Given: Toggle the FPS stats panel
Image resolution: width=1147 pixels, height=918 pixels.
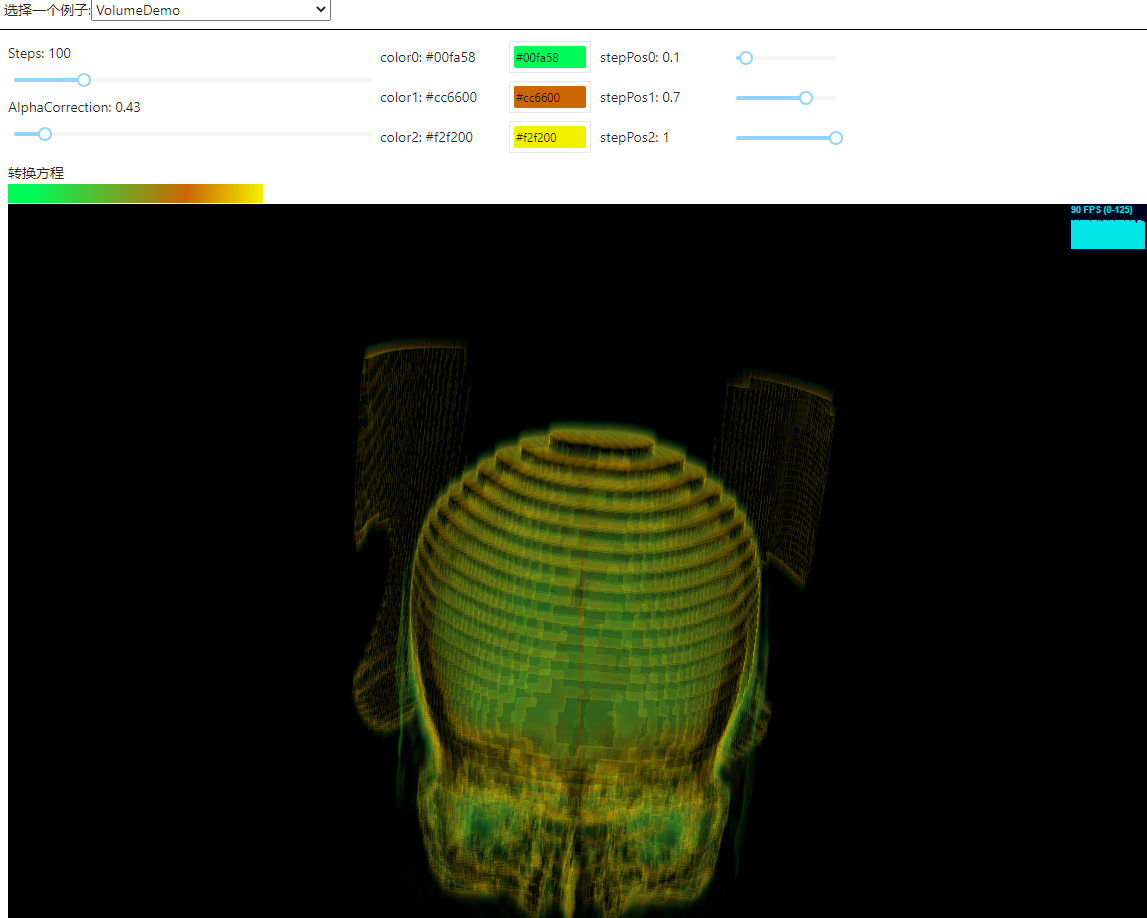Looking at the screenshot, I should coord(1107,227).
